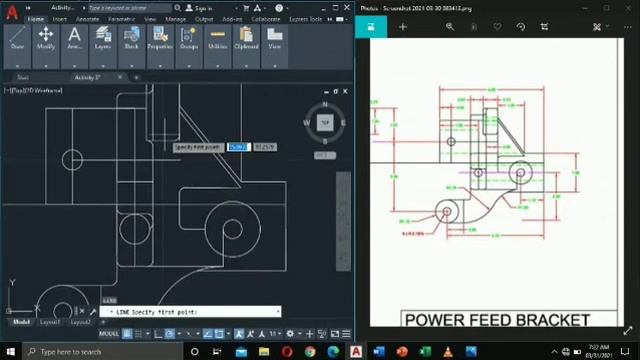Toggle MODEL space button in status bar
The height and width of the screenshot is (360, 640).
click(109, 334)
